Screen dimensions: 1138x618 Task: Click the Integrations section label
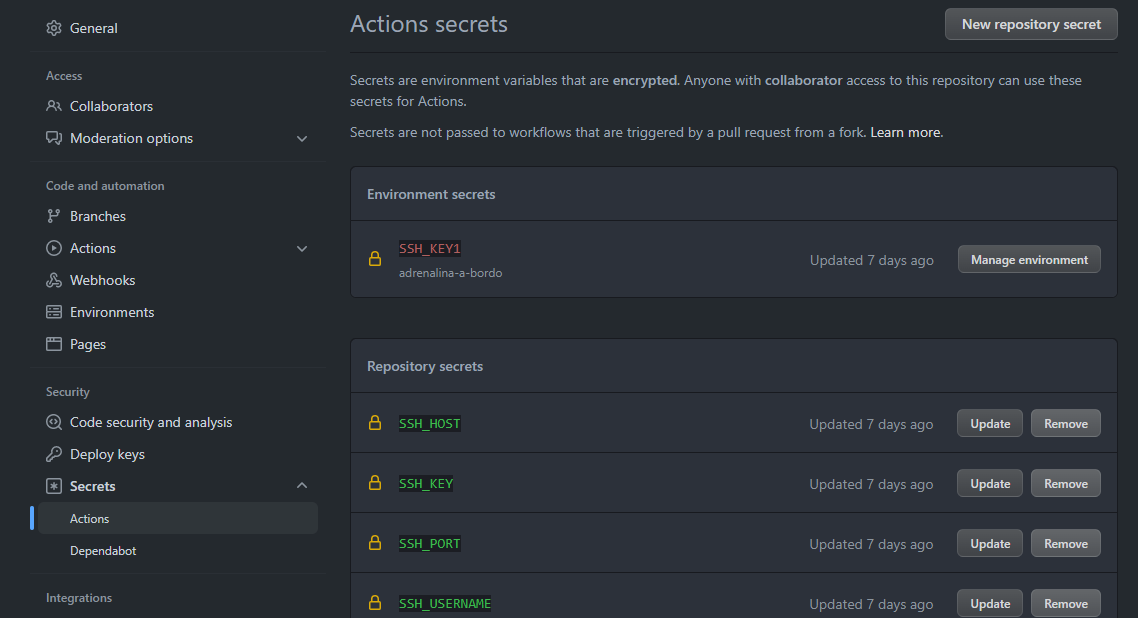[79, 598]
